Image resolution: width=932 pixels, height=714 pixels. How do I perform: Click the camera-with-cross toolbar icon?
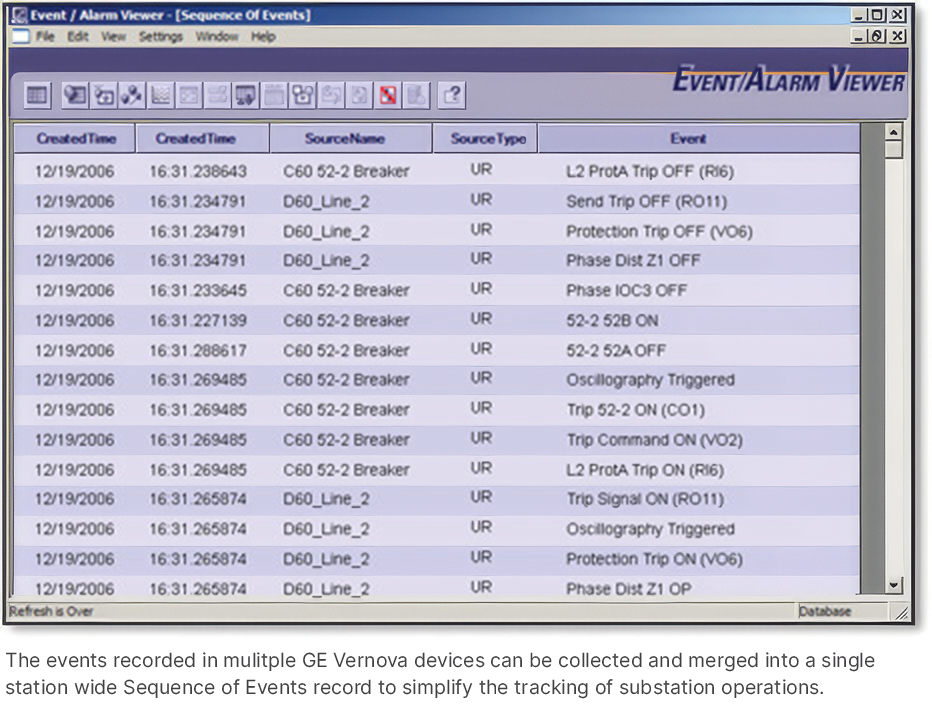tap(105, 95)
